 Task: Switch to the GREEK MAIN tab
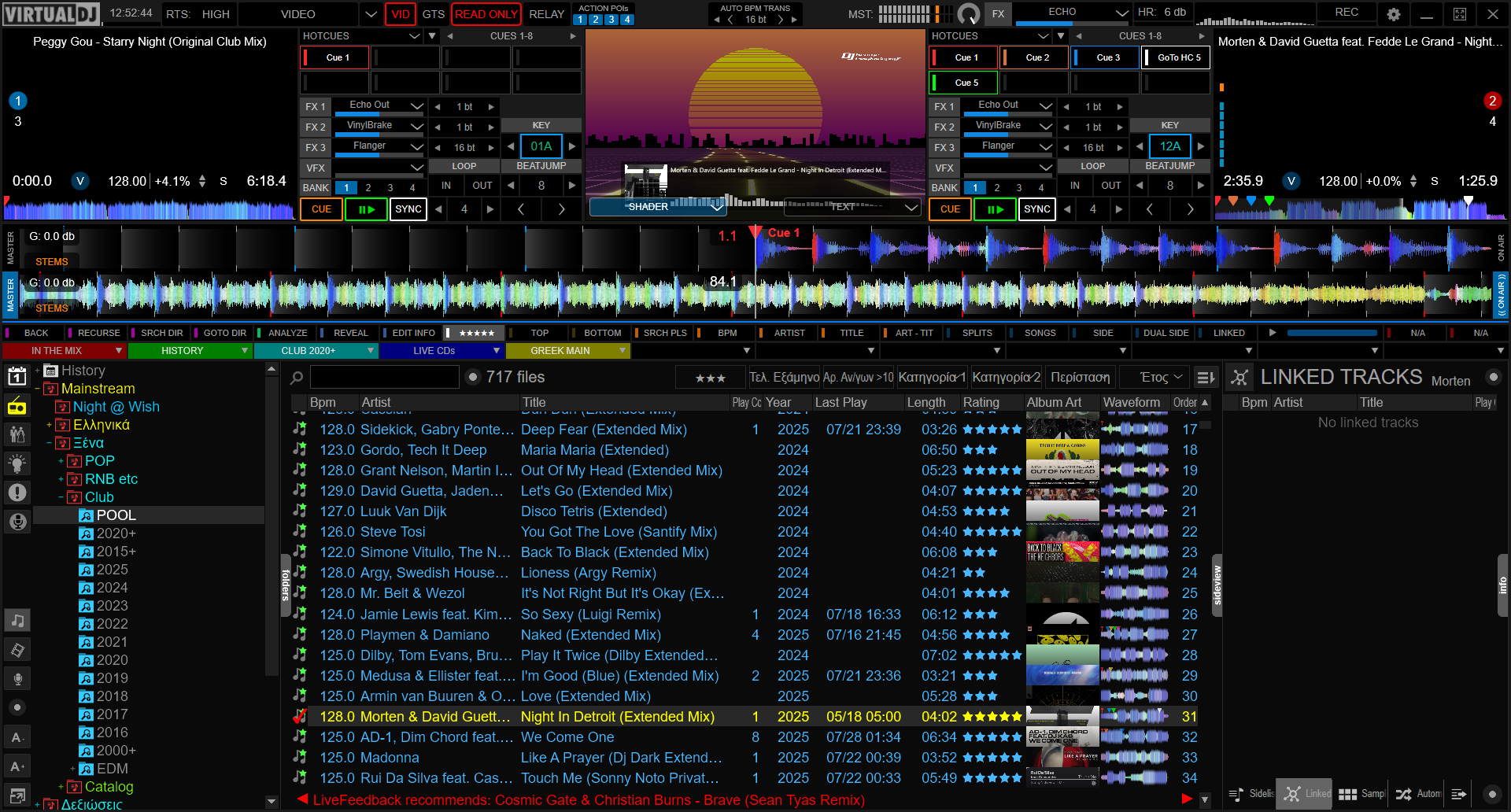(x=560, y=351)
